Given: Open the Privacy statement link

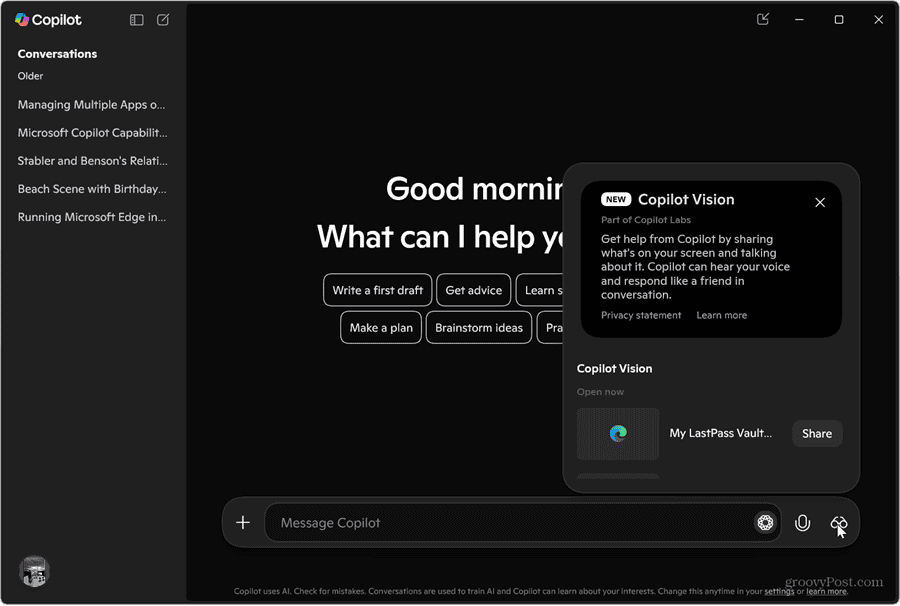Looking at the screenshot, I should point(641,315).
